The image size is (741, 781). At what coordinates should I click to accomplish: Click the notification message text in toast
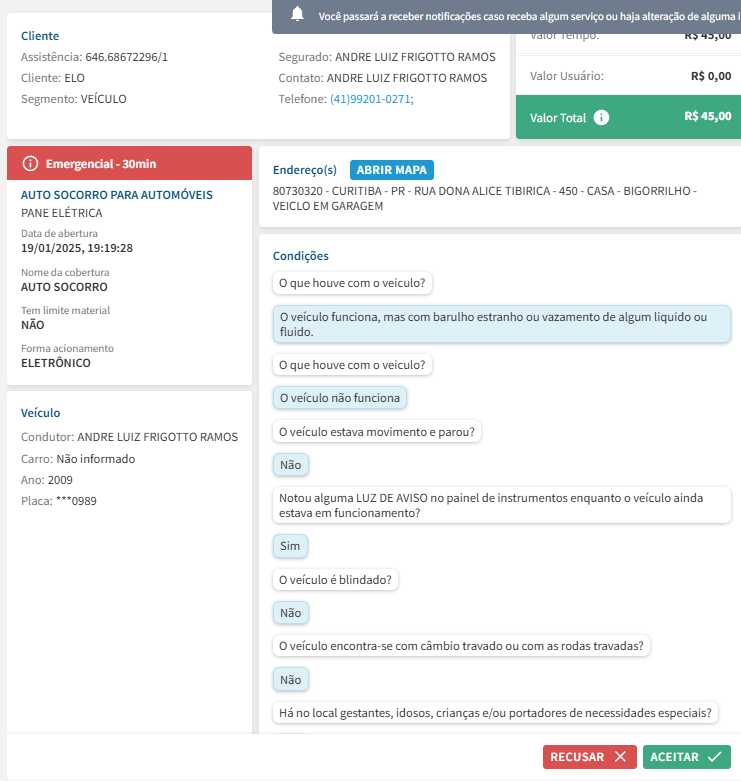(x=527, y=16)
